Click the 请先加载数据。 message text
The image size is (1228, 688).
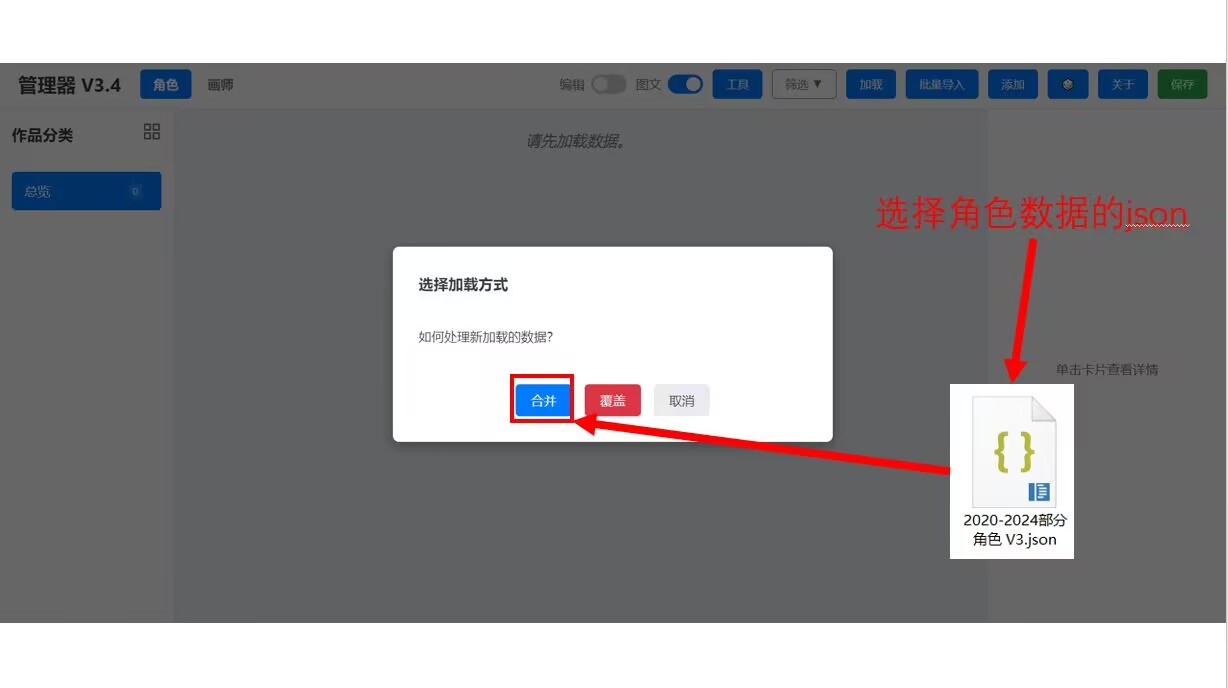click(x=577, y=141)
